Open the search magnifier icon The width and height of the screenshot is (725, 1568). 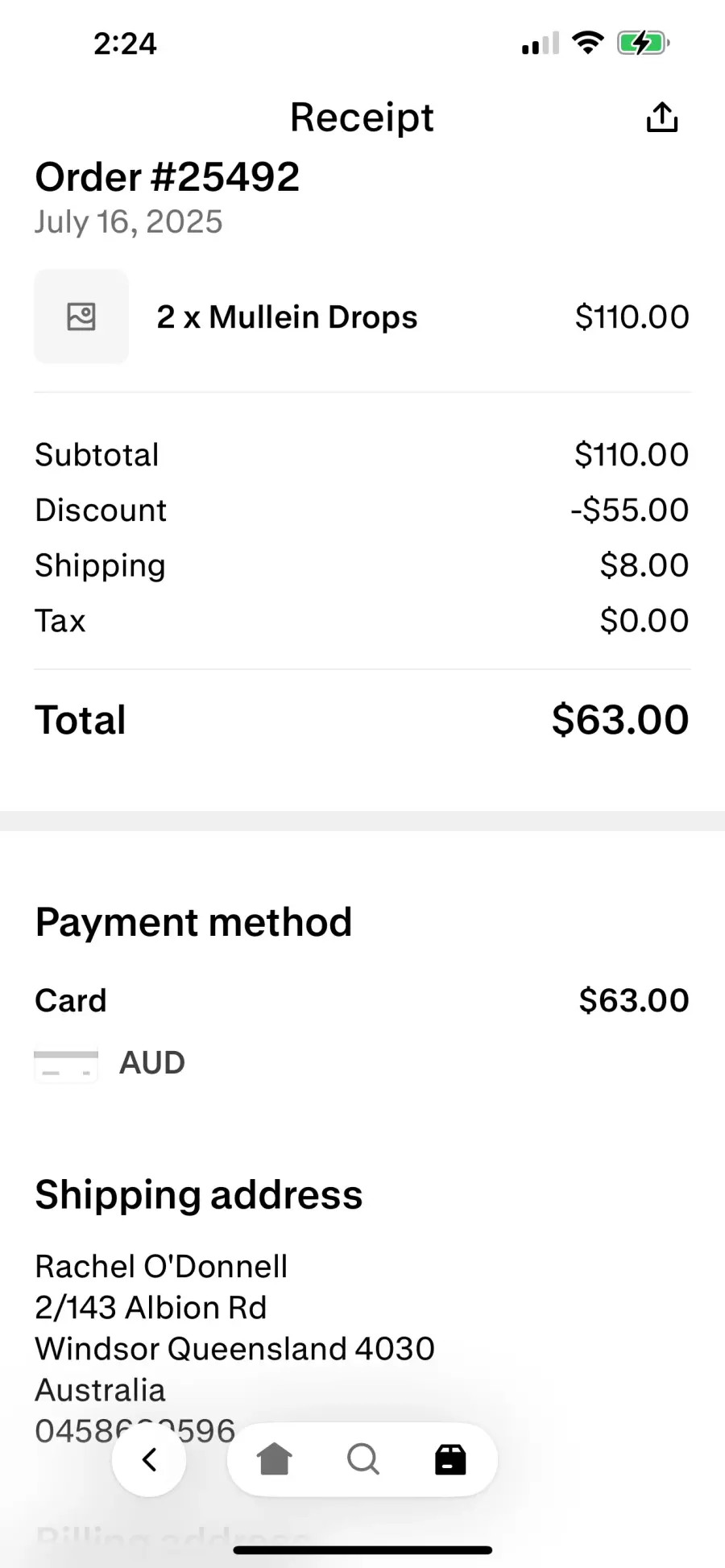point(362,1458)
